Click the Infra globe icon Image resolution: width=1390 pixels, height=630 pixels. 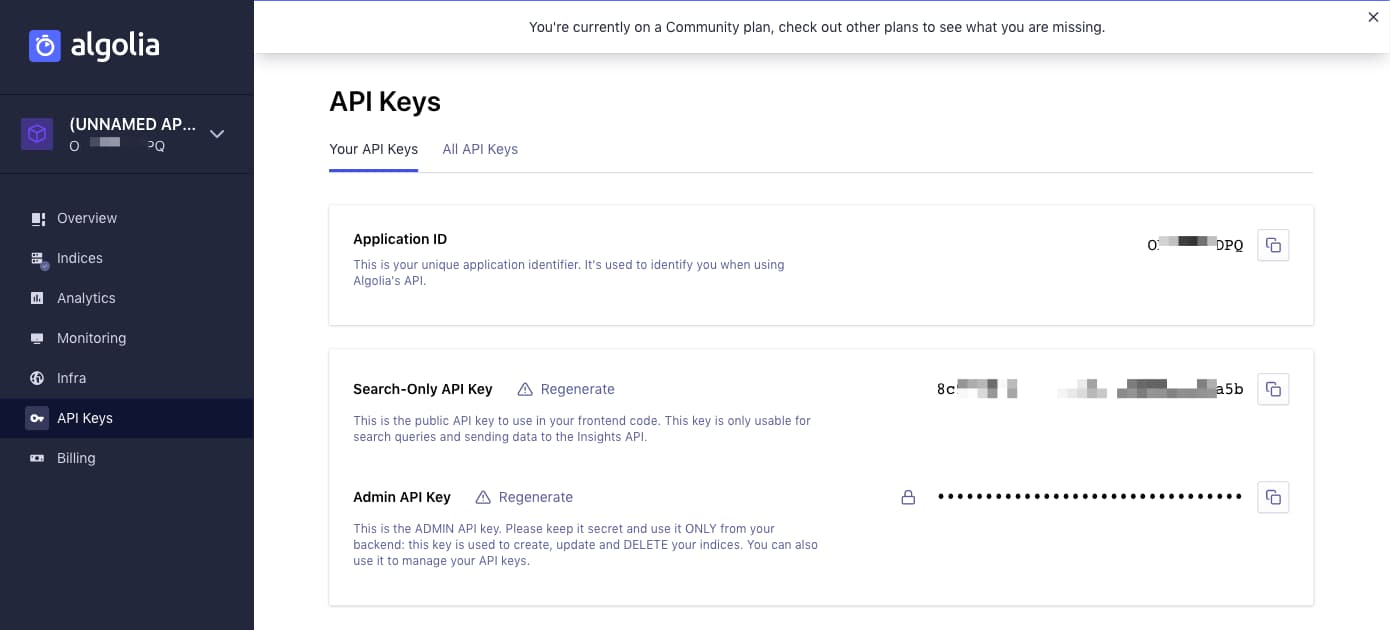pyautogui.click(x=38, y=377)
